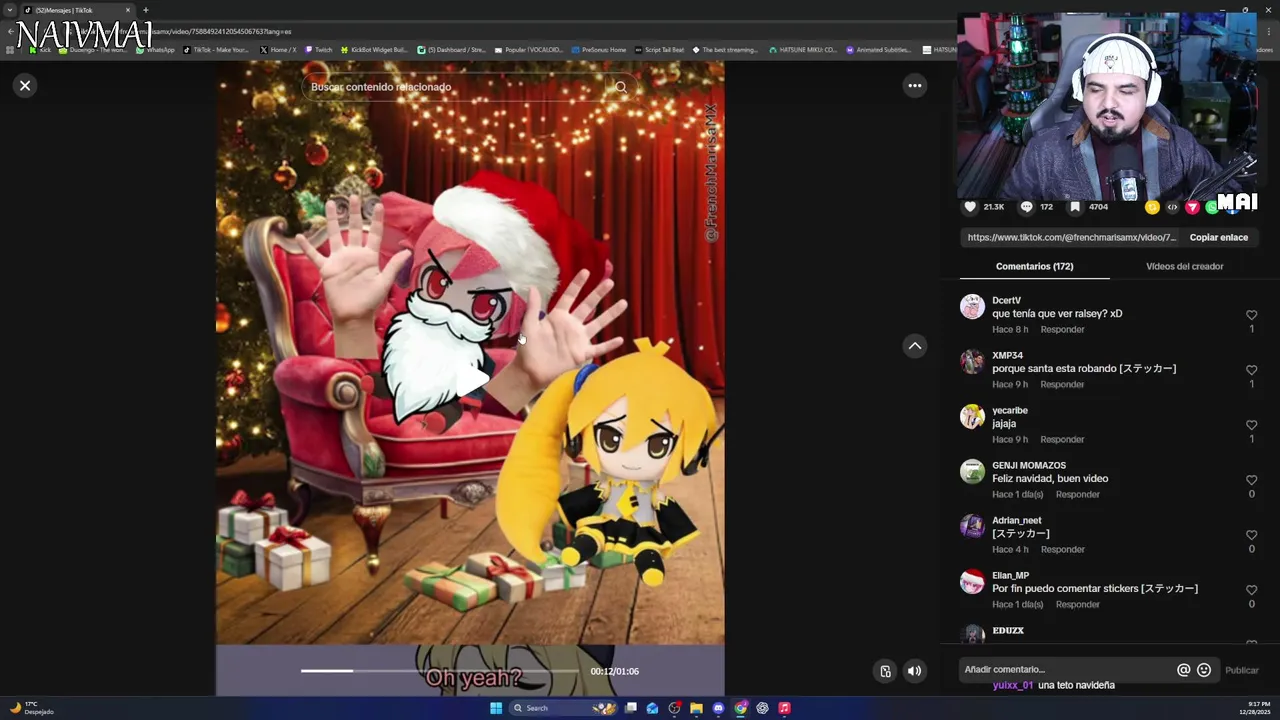
Task: Repost using the yellow repost icon
Action: coord(1152,207)
